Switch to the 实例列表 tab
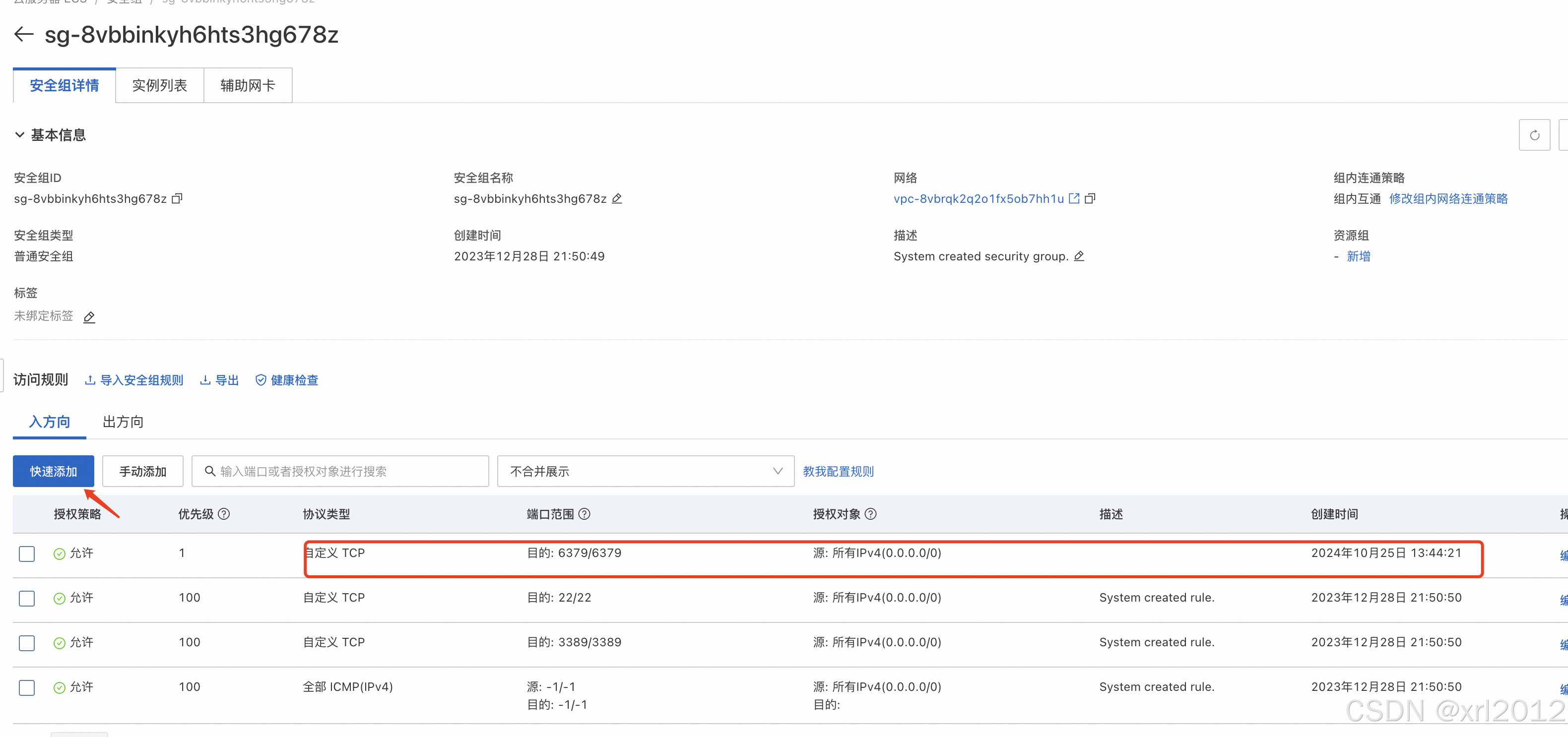The height and width of the screenshot is (737, 1568). [159, 85]
